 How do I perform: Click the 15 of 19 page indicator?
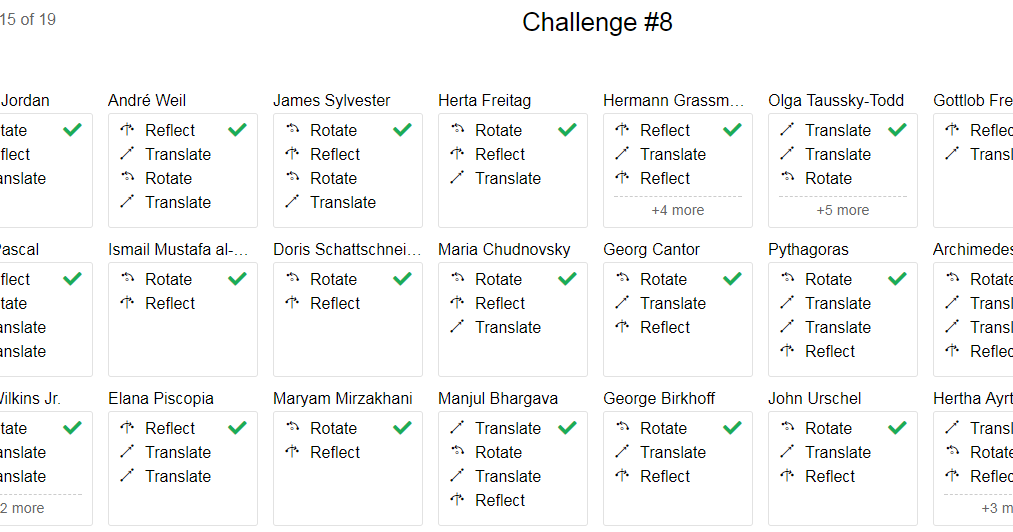point(28,20)
